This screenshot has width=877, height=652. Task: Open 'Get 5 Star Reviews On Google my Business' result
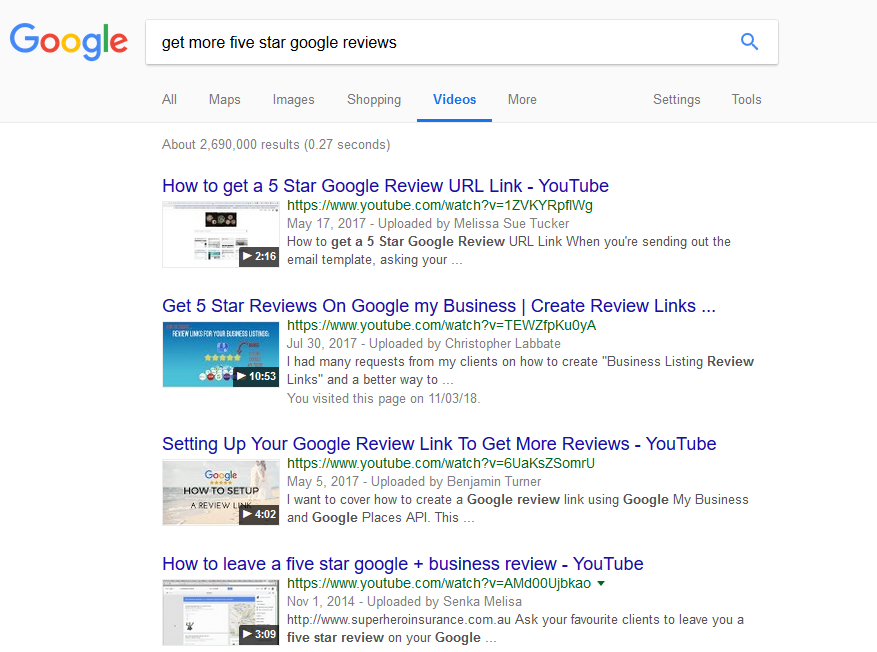[439, 306]
